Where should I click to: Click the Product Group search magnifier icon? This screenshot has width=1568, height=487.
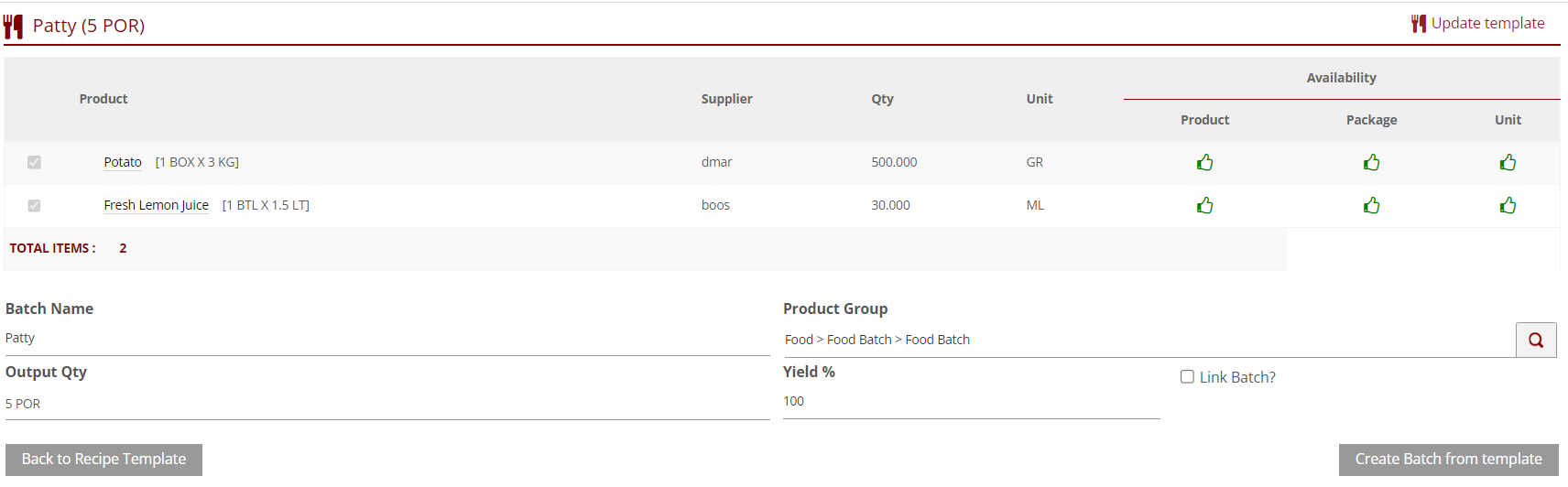(x=1536, y=341)
